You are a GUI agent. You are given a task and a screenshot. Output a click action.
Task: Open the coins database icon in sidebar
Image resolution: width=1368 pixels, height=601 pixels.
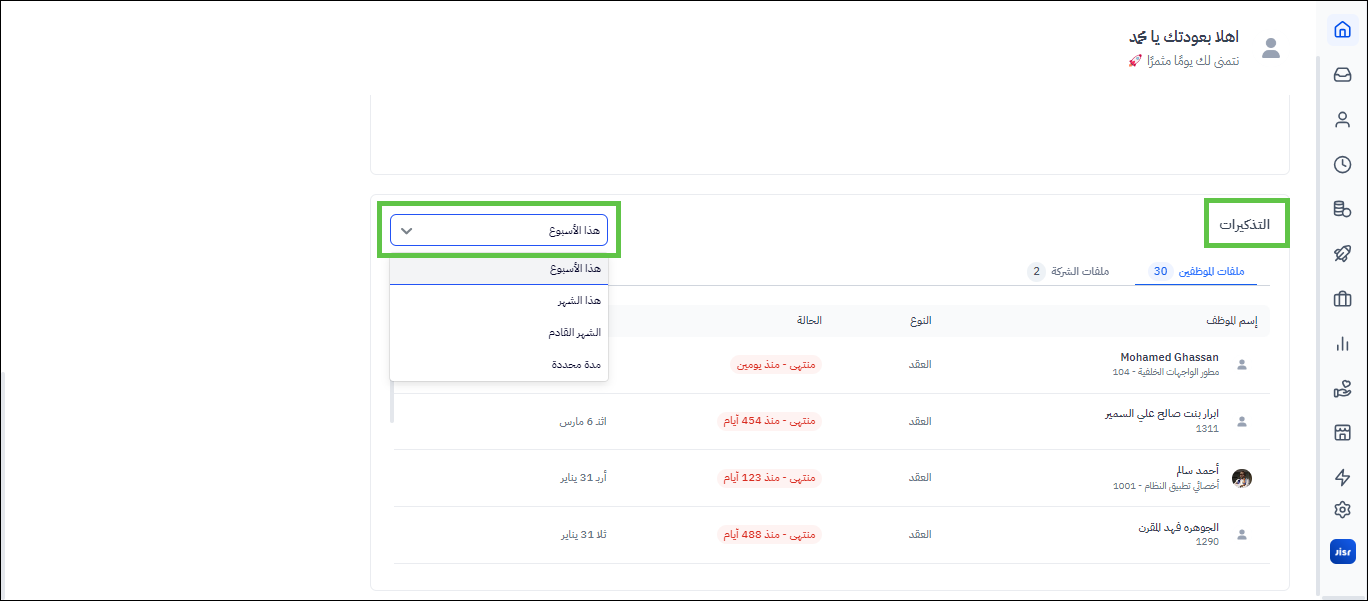[1342, 209]
